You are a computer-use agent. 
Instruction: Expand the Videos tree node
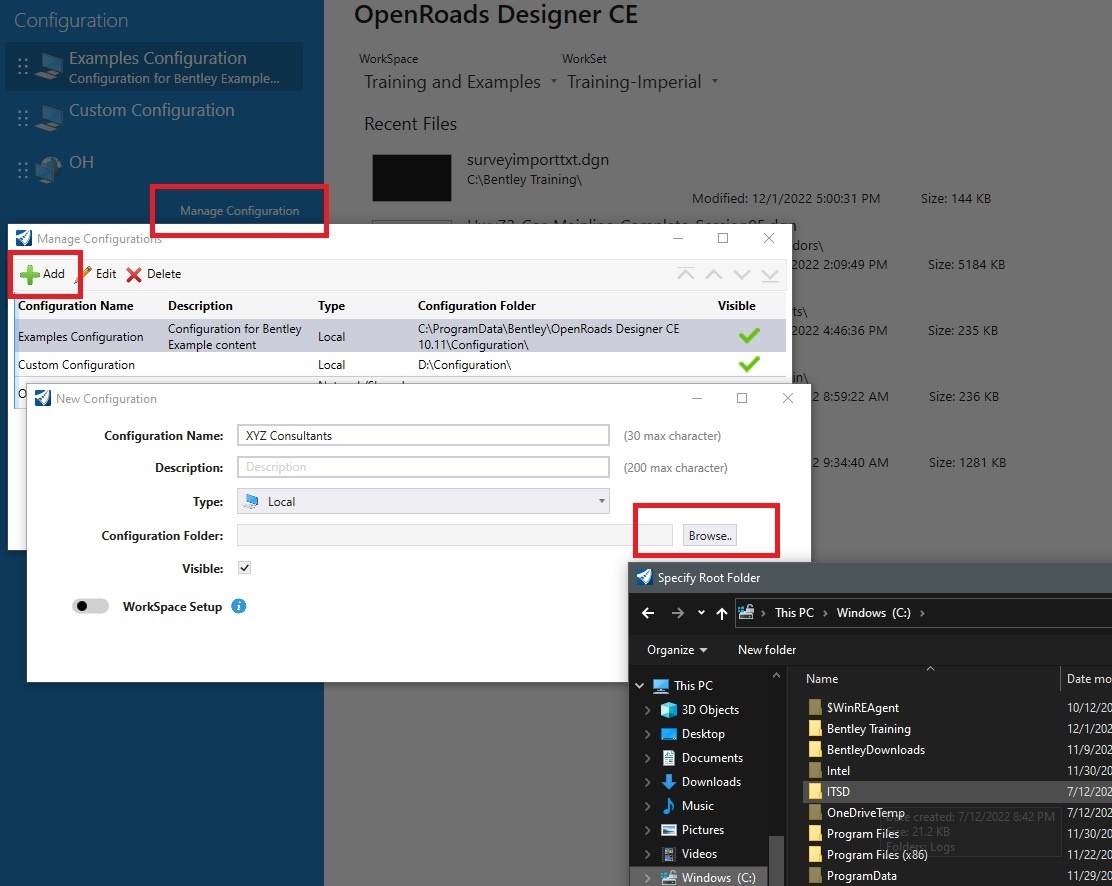(647, 854)
